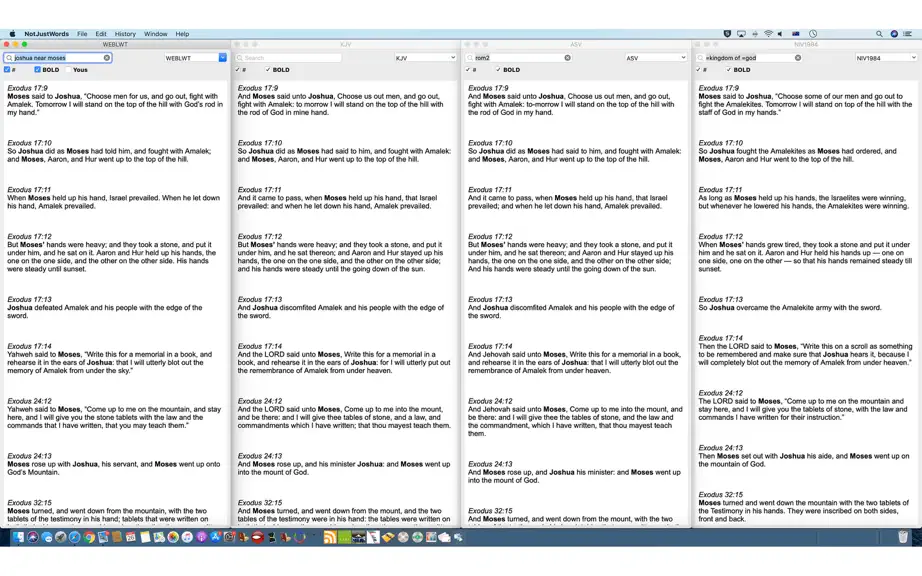Open Podcasts icon in dock
The image size is (922, 576).
[201, 537]
